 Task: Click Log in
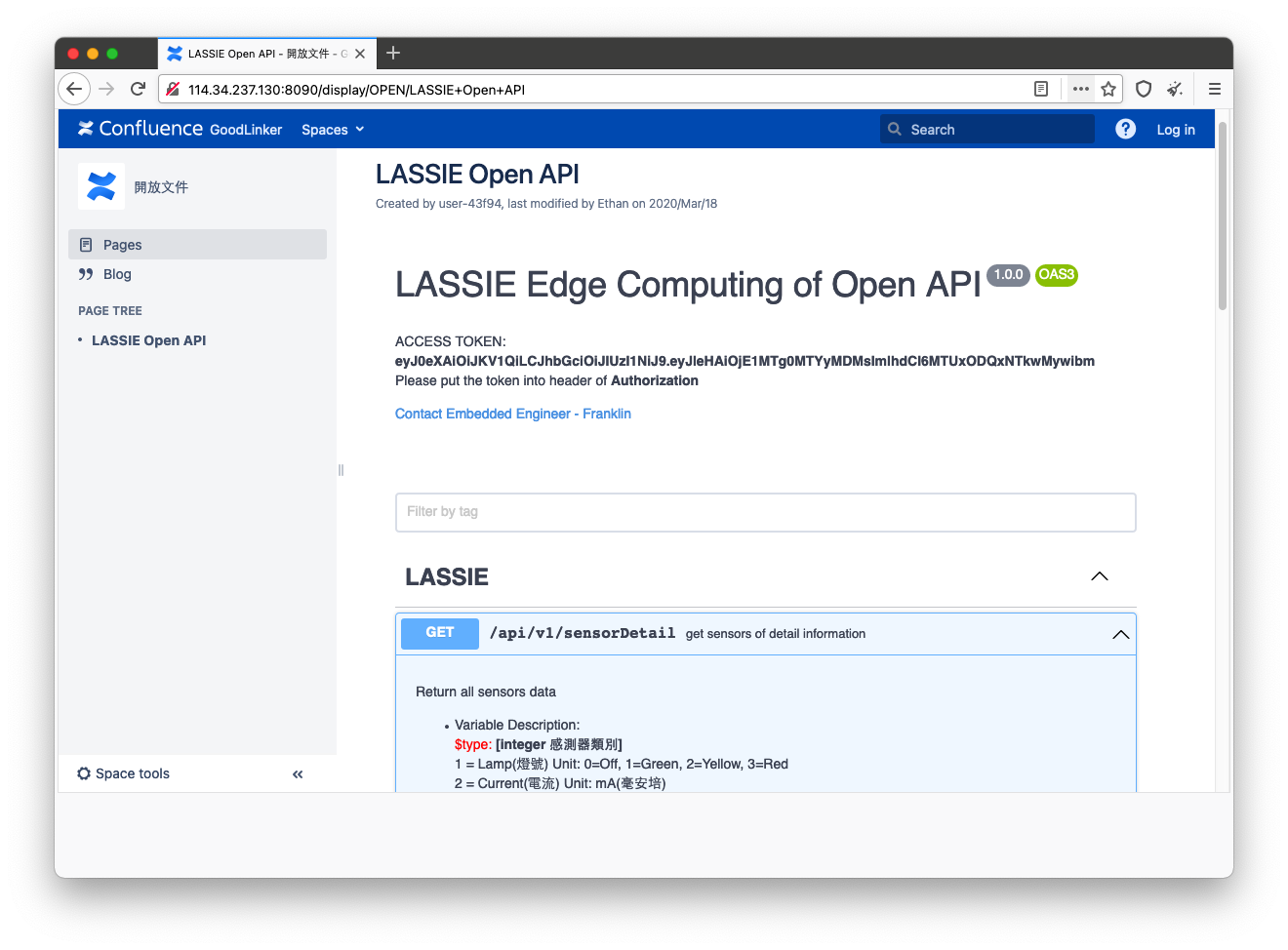tap(1176, 130)
